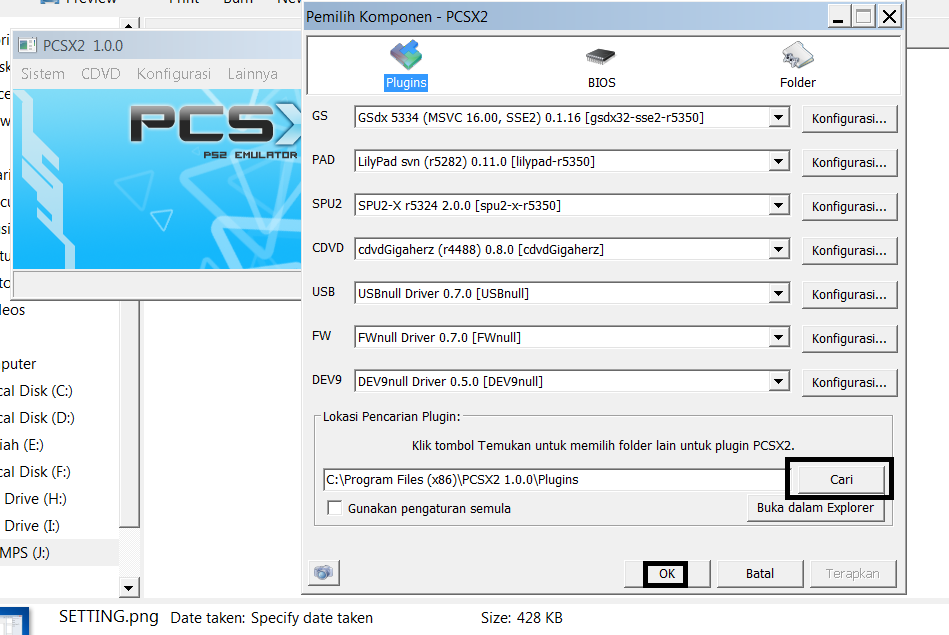This screenshot has width=949, height=635.
Task: Click the GSdx 5334 plugin combo box
Action: 572,117
